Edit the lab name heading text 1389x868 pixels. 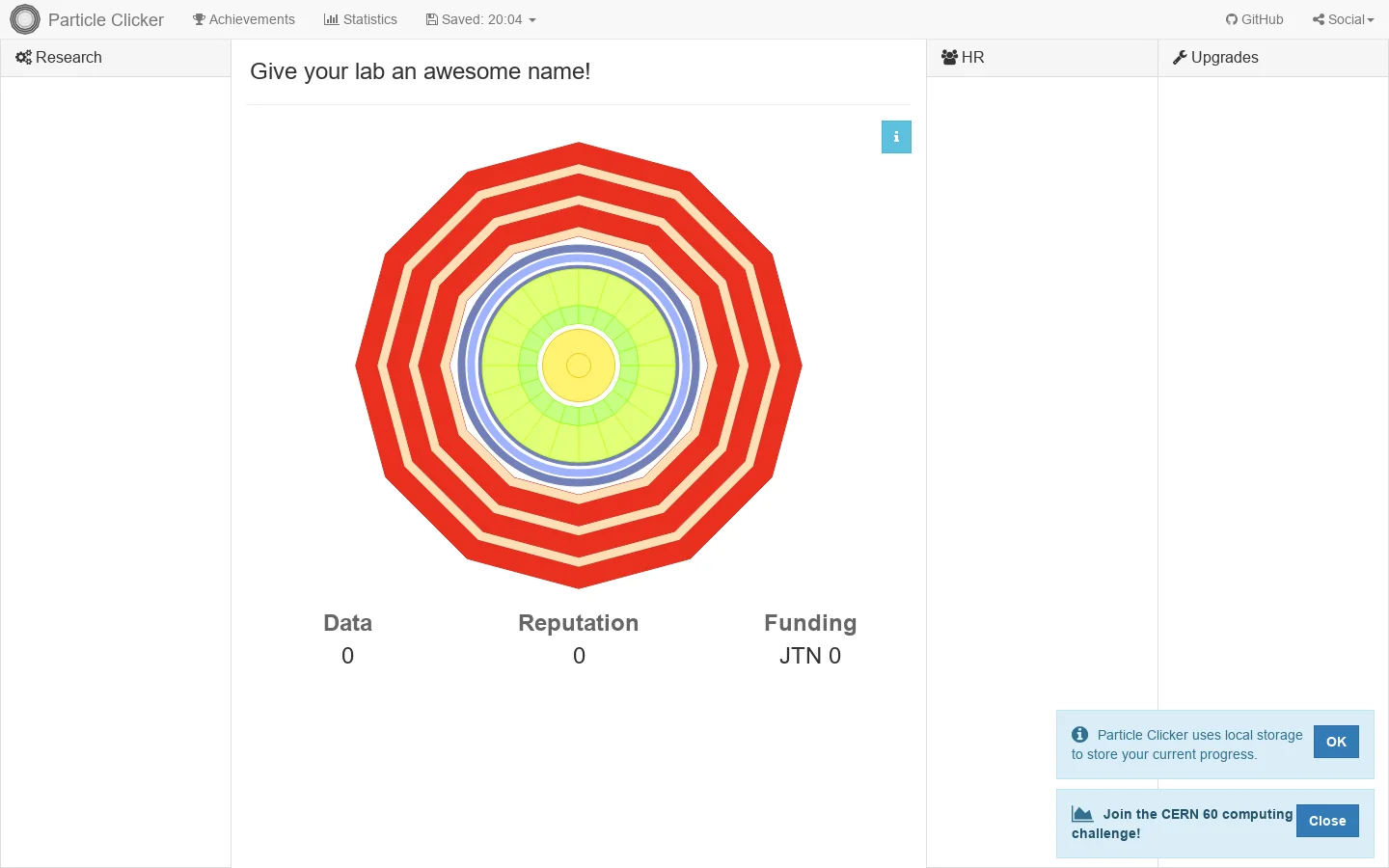pos(420,71)
